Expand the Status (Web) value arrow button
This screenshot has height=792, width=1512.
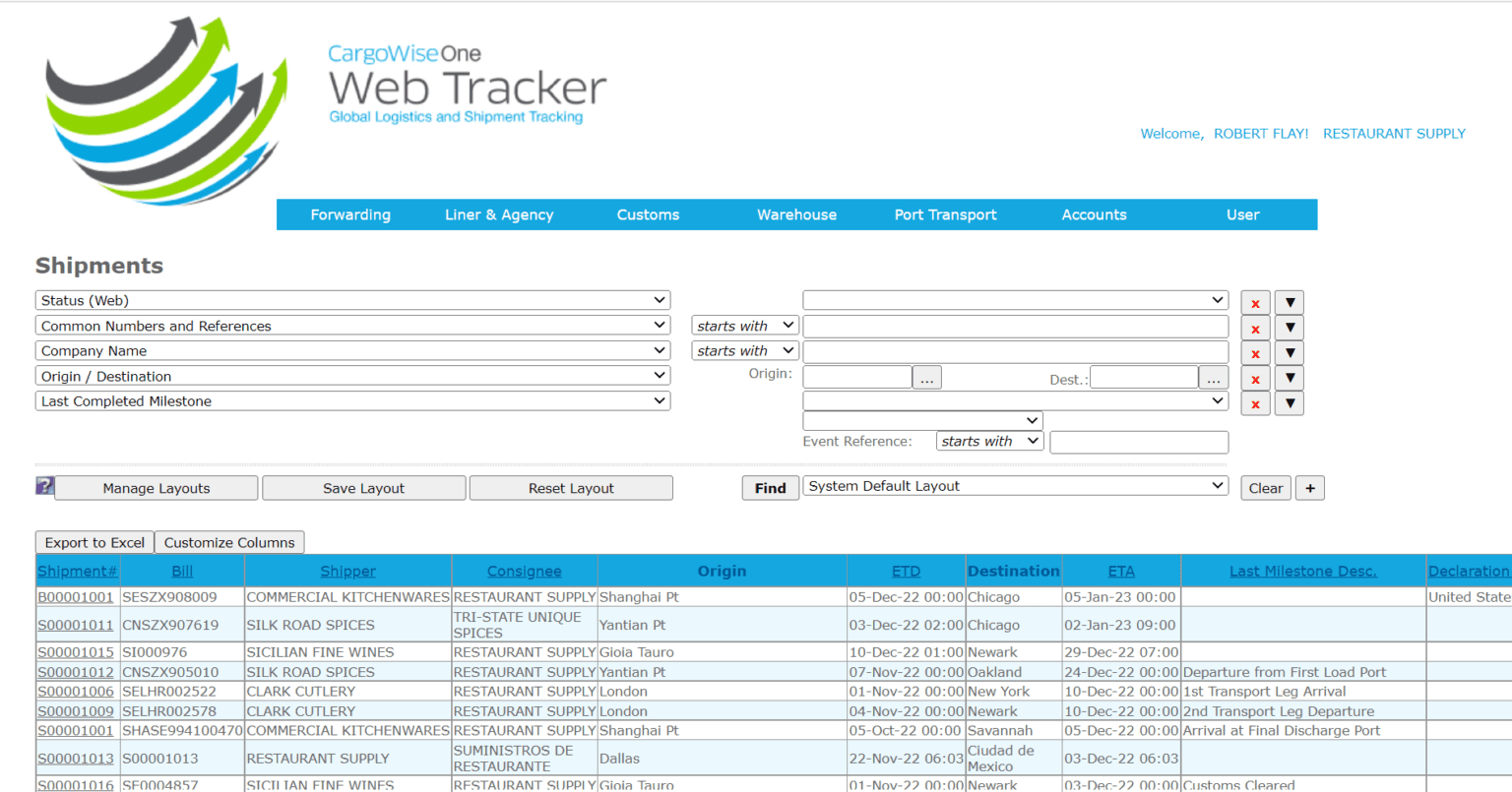pyautogui.click(x=1290, y=302)
